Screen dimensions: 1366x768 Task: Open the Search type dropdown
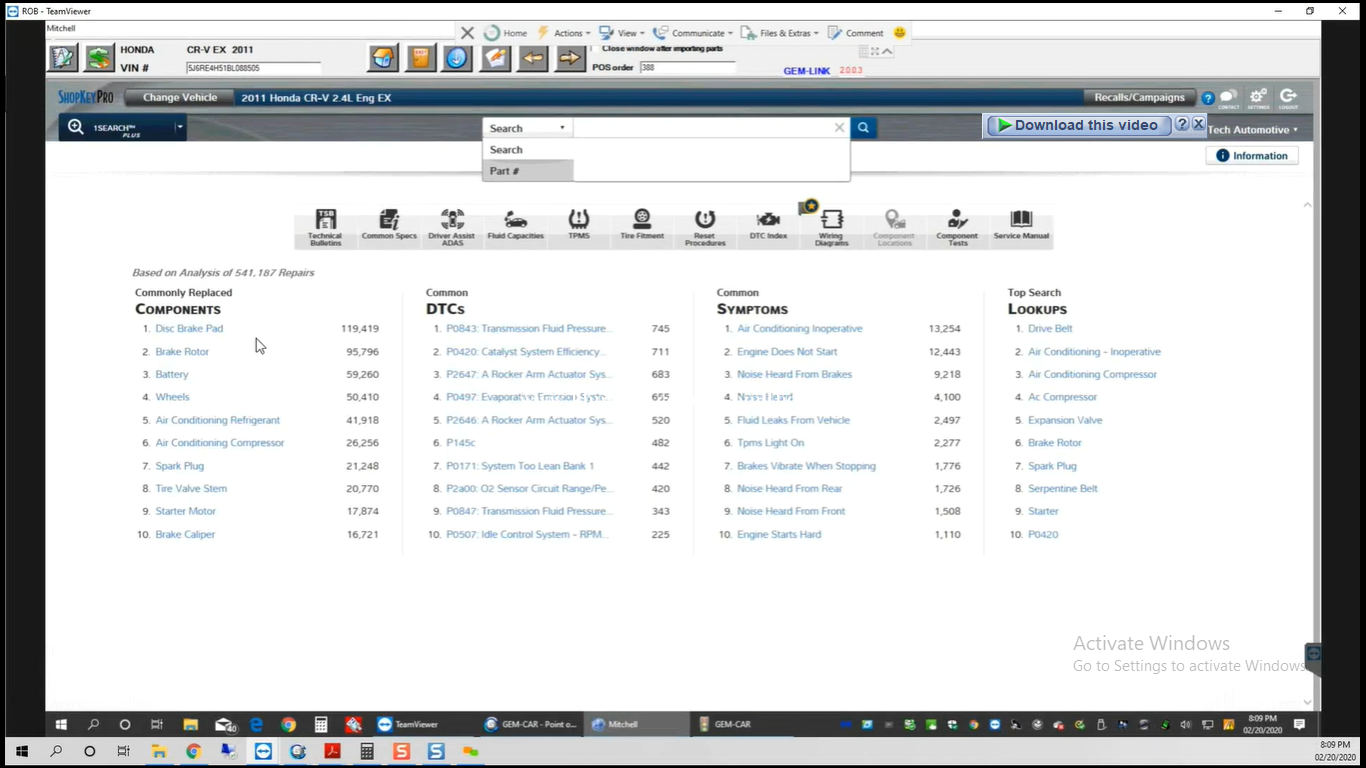pos(527,128)
